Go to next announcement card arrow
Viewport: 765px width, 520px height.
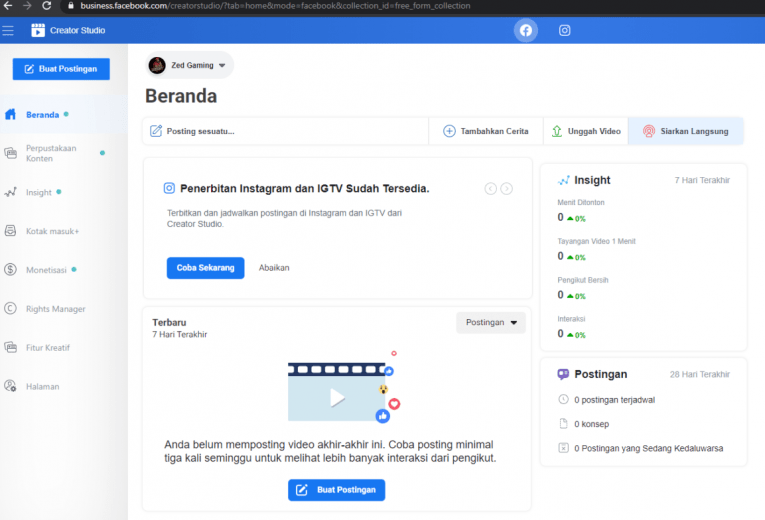pyautogui.click(x=506, y=189)
